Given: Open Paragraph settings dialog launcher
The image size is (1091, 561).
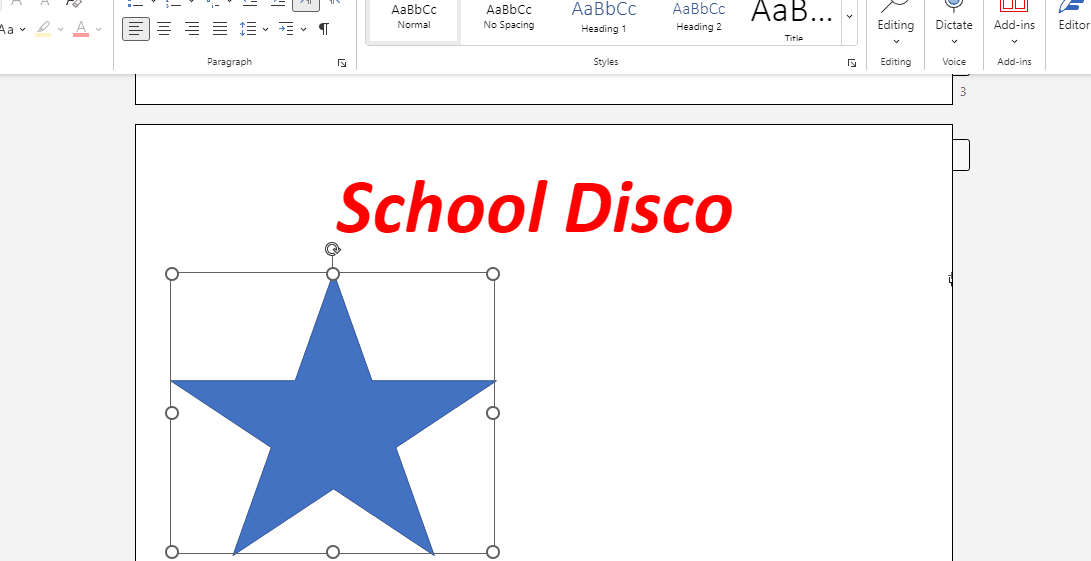Looking at the screenshot, I should tap(342, 63).
